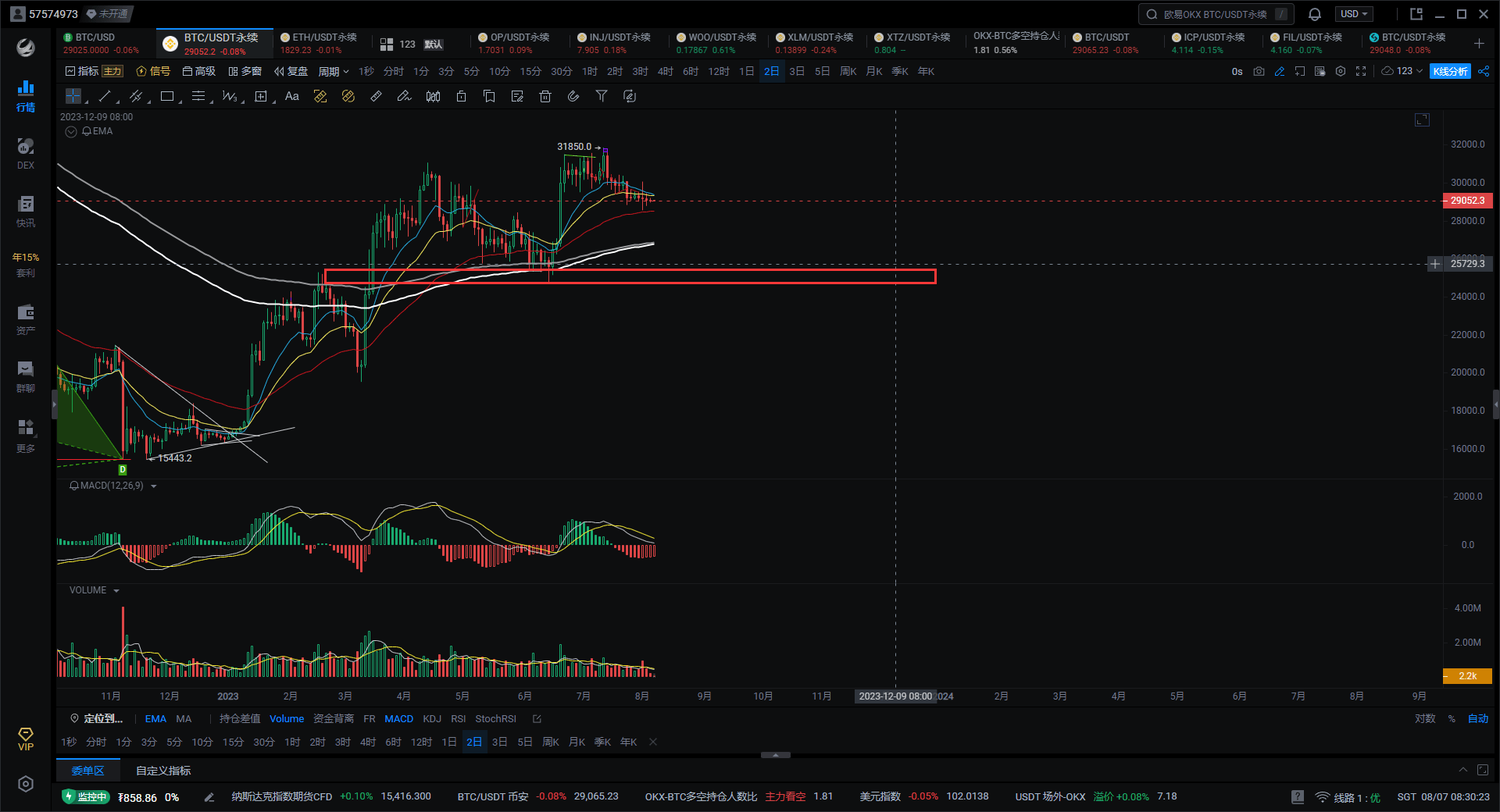
Task: Open the 行情 sidebar panel
Action: click(x=25, y=95)
